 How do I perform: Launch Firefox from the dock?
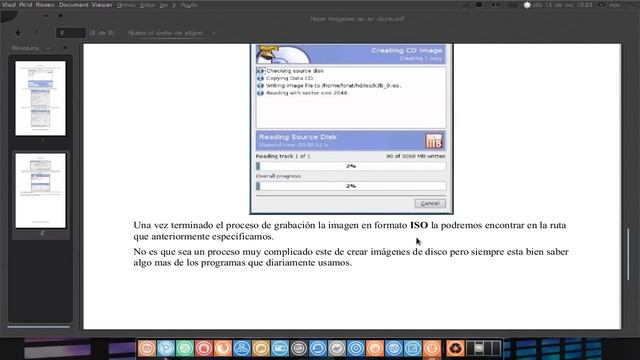(222, 349)
